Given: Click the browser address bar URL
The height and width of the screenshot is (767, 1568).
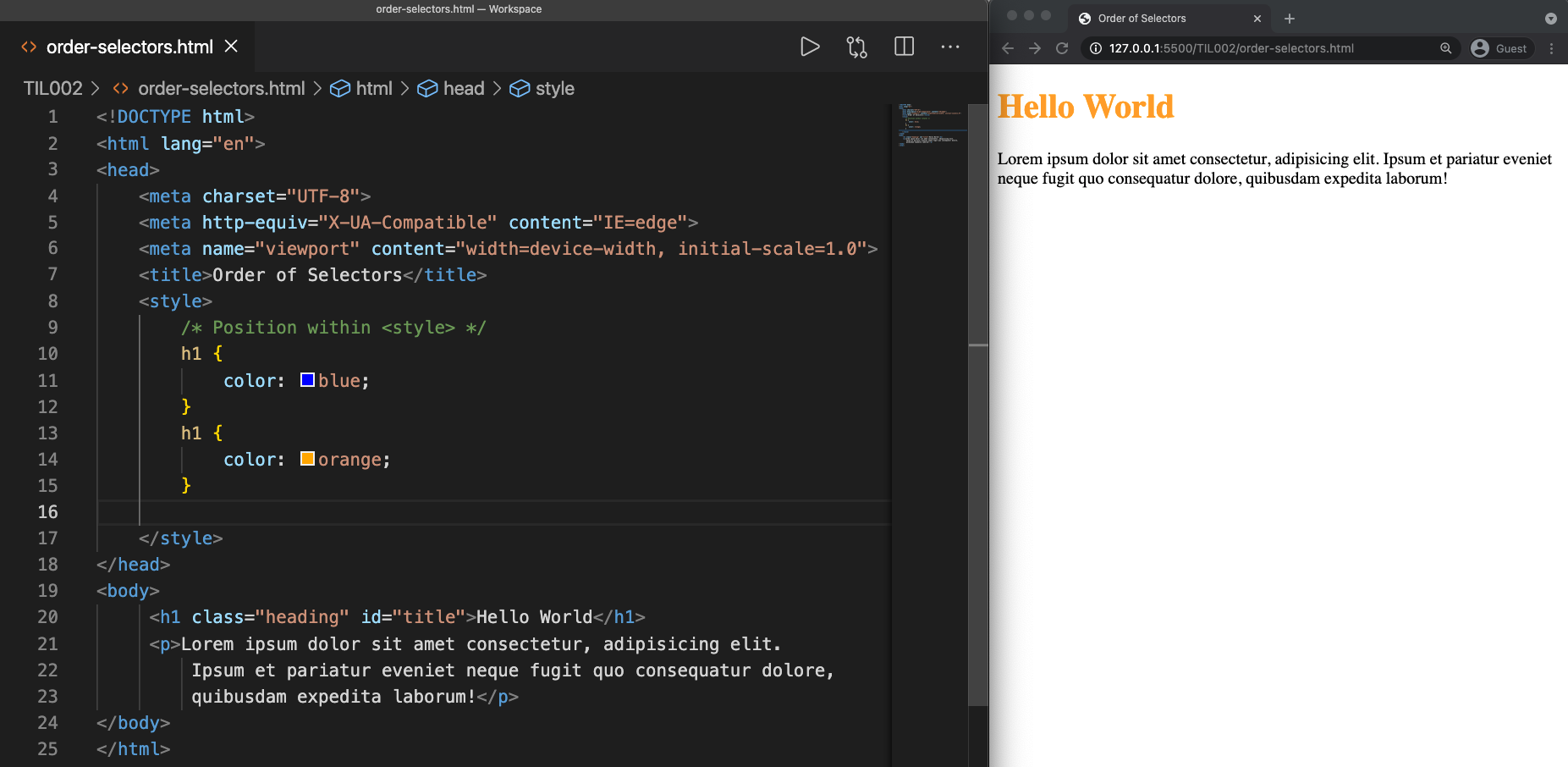Looking at the screenshot, I should (x=1231, y=48).
